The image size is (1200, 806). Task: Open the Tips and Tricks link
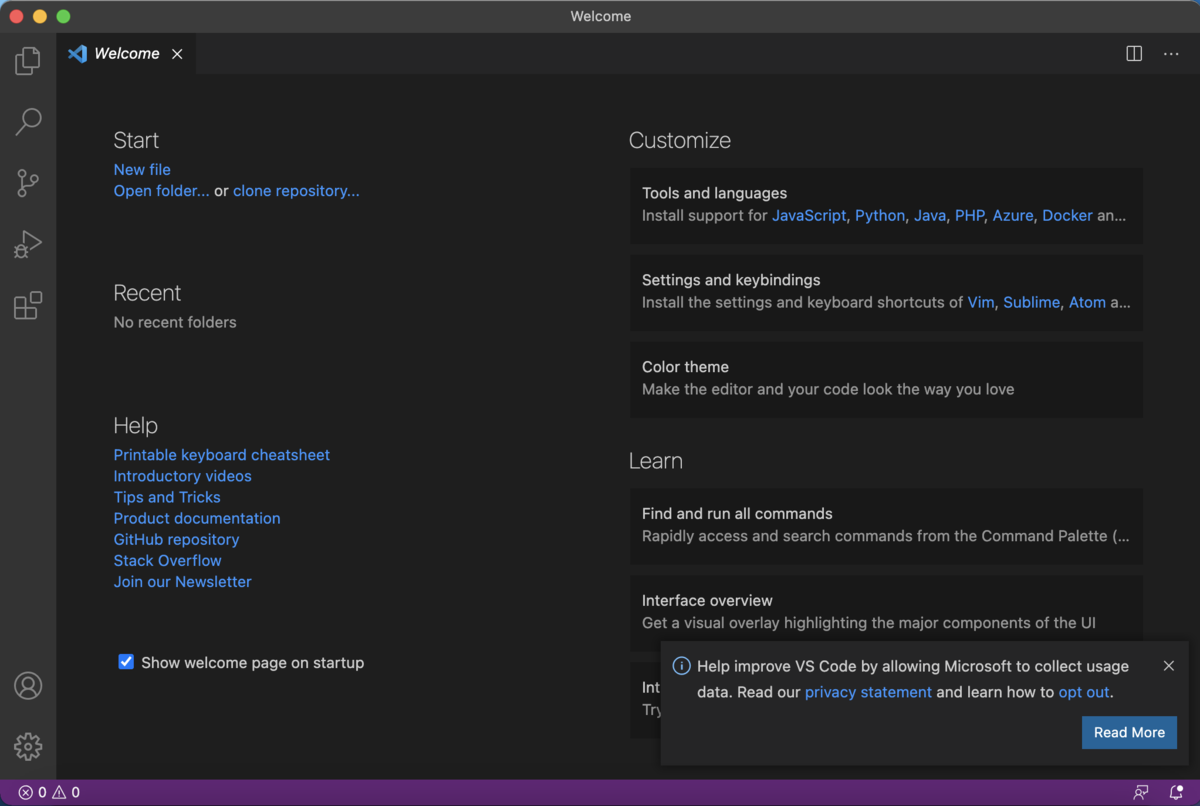pos(167,497)
